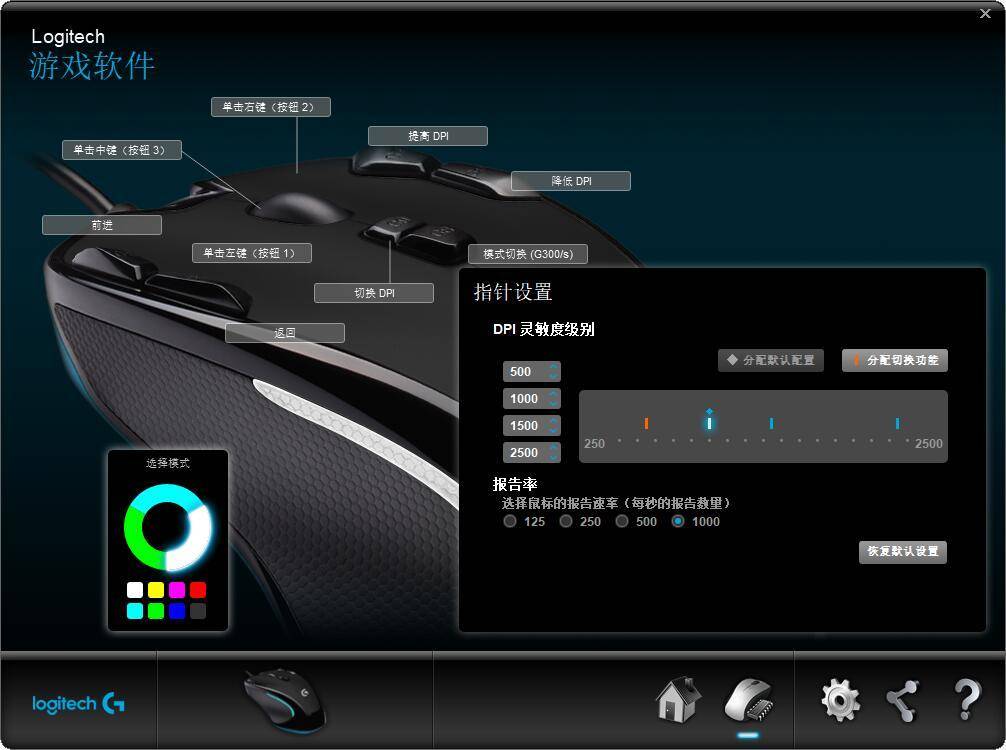The width and height of the screenshot is (1006, 750).
Task: Select 125 report rate
Action: [x=510, y=521]
